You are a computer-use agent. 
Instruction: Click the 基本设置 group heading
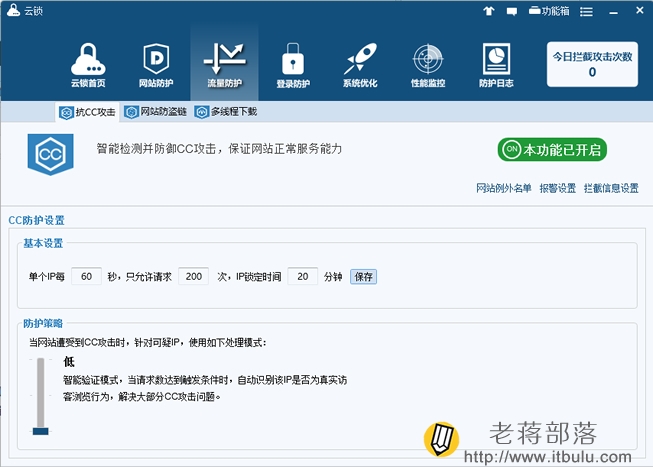point(43,243)
